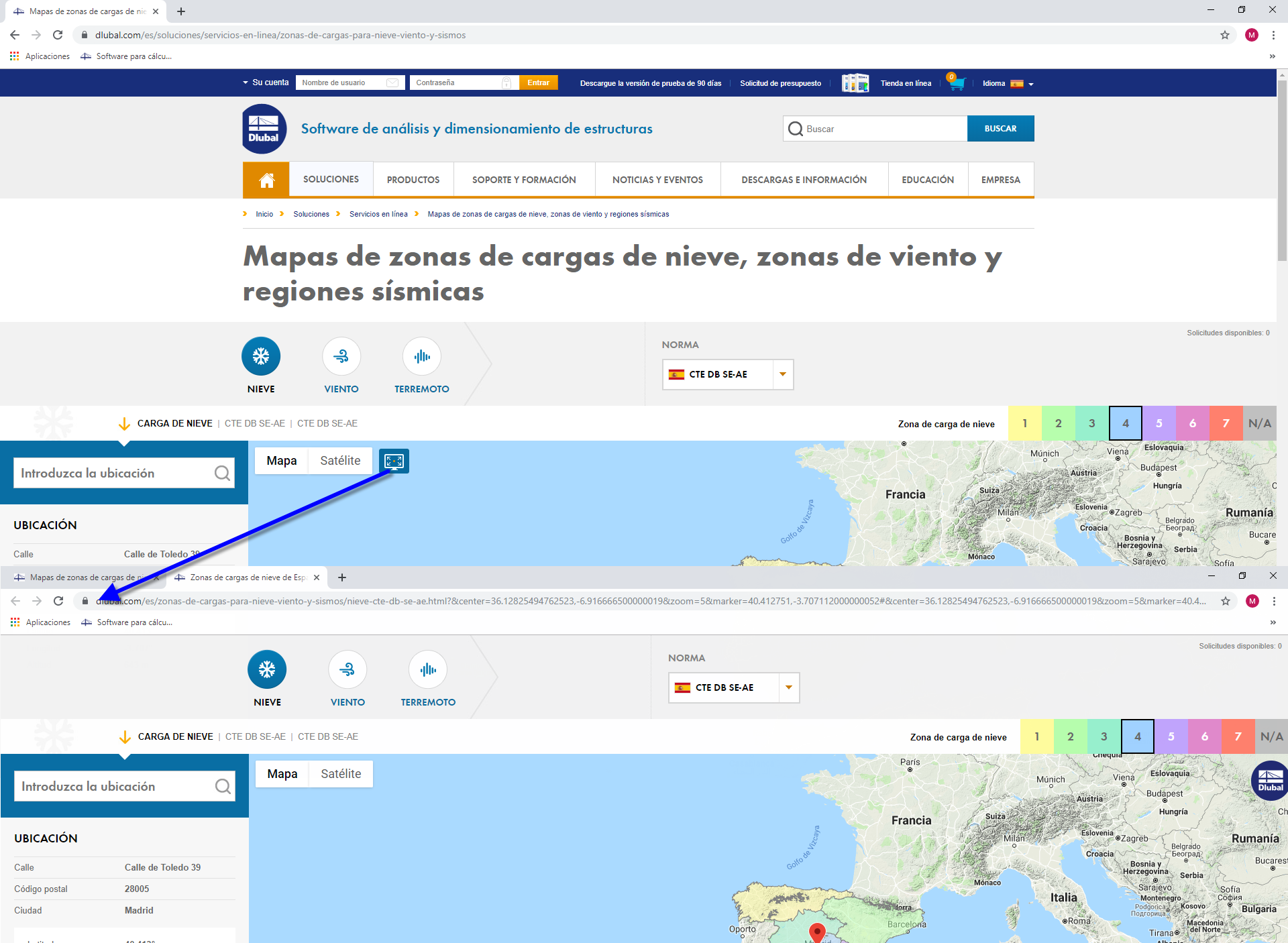Viewport: 1288px width, 943px height.
Task: Switch to the SOLUCIONES menu tab
Action: coord(330,179)
